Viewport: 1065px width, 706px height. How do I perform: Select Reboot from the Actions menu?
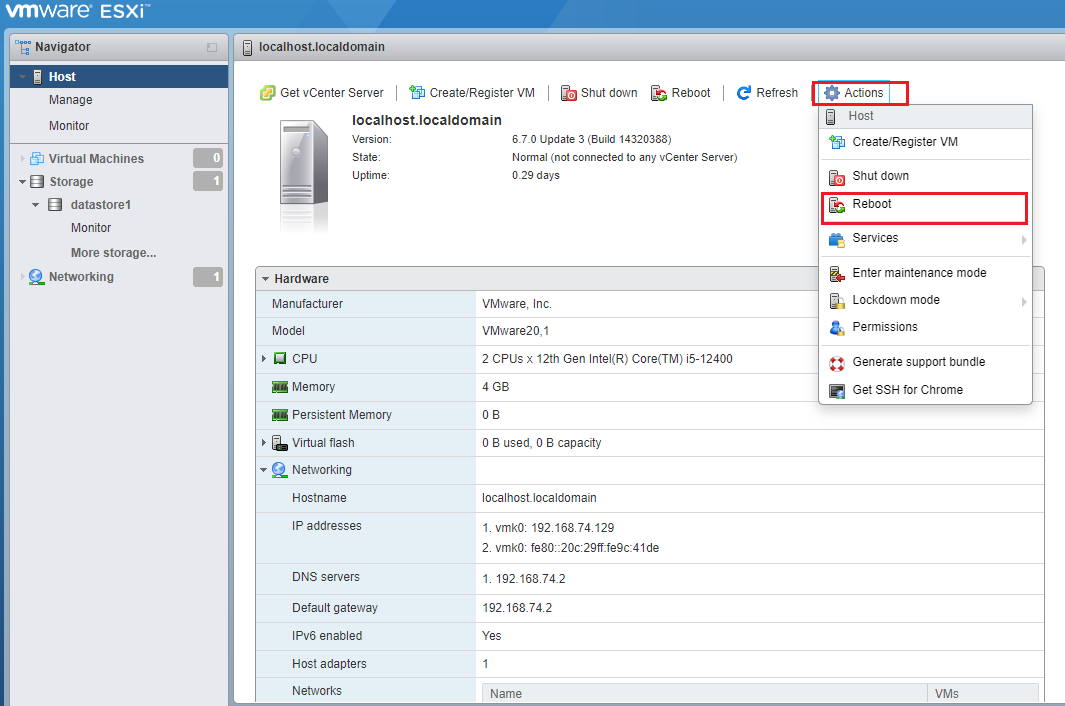tap(924, 205)
